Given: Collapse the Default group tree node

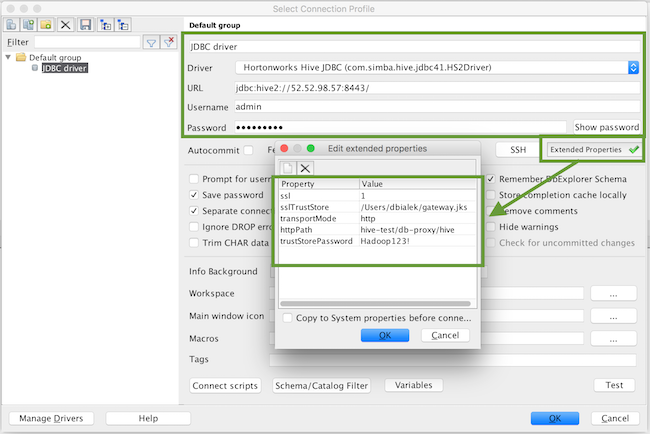Looking at the screenshot, I should coord(8,57).
